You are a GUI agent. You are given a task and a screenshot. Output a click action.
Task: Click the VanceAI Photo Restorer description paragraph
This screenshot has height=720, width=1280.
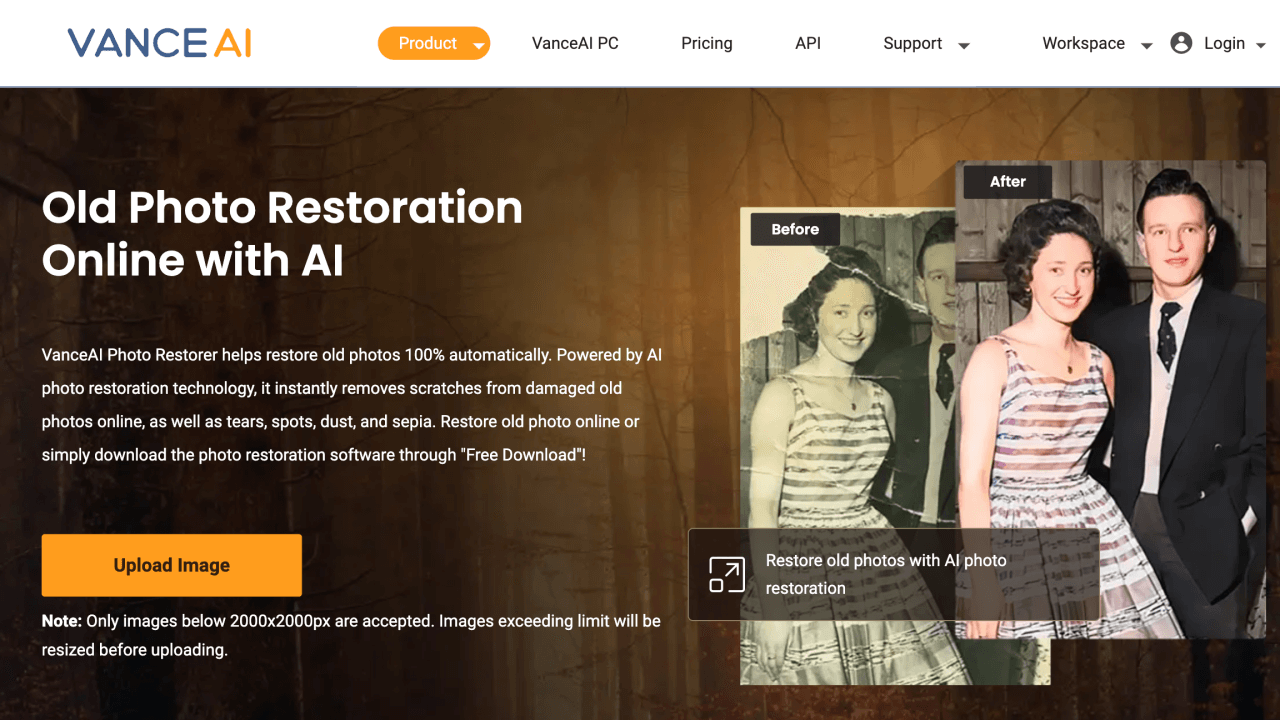coord(352,405)
